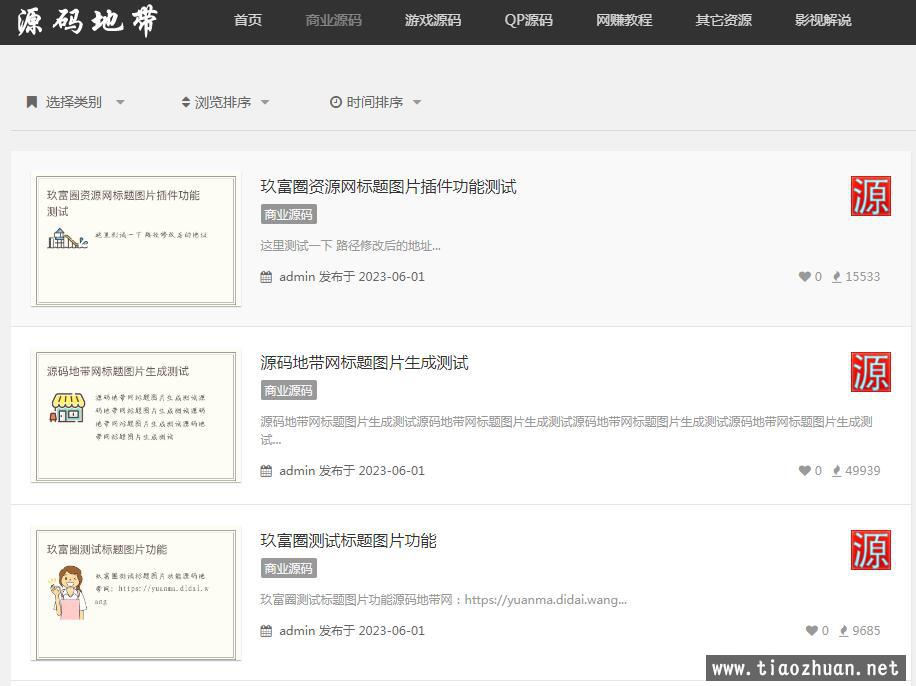The image size is (916, 686).
Task: Click the views icon next to 9685
Action: (x=844, y=630)
